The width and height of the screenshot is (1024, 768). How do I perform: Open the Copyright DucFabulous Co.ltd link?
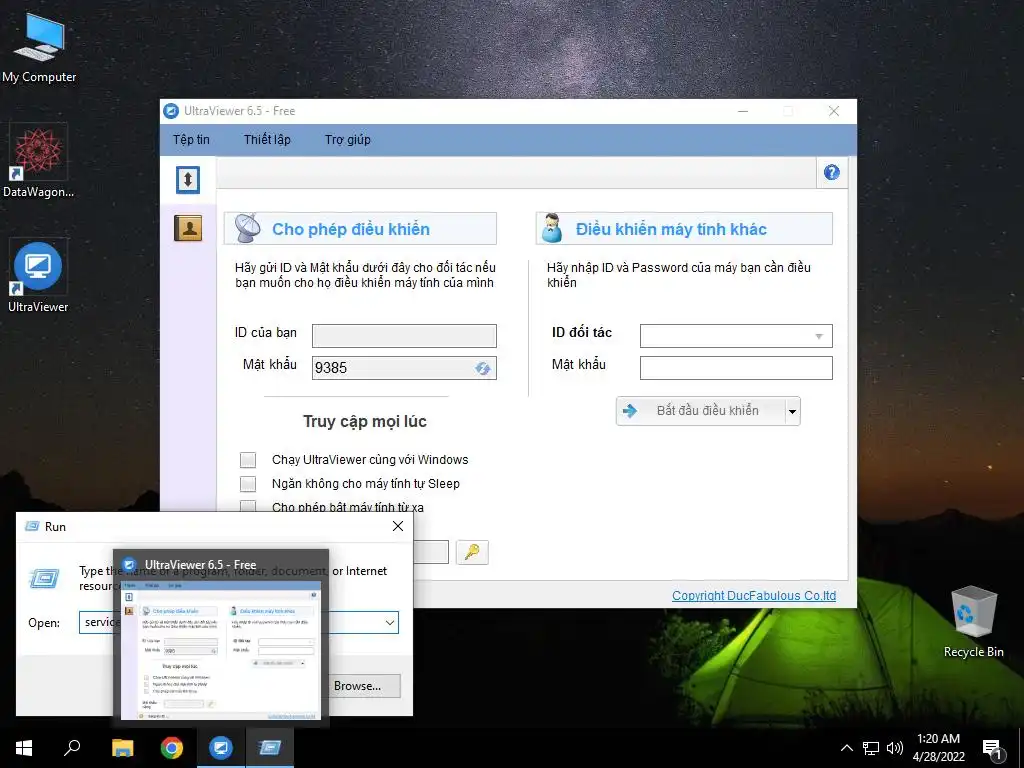(754, 596)
